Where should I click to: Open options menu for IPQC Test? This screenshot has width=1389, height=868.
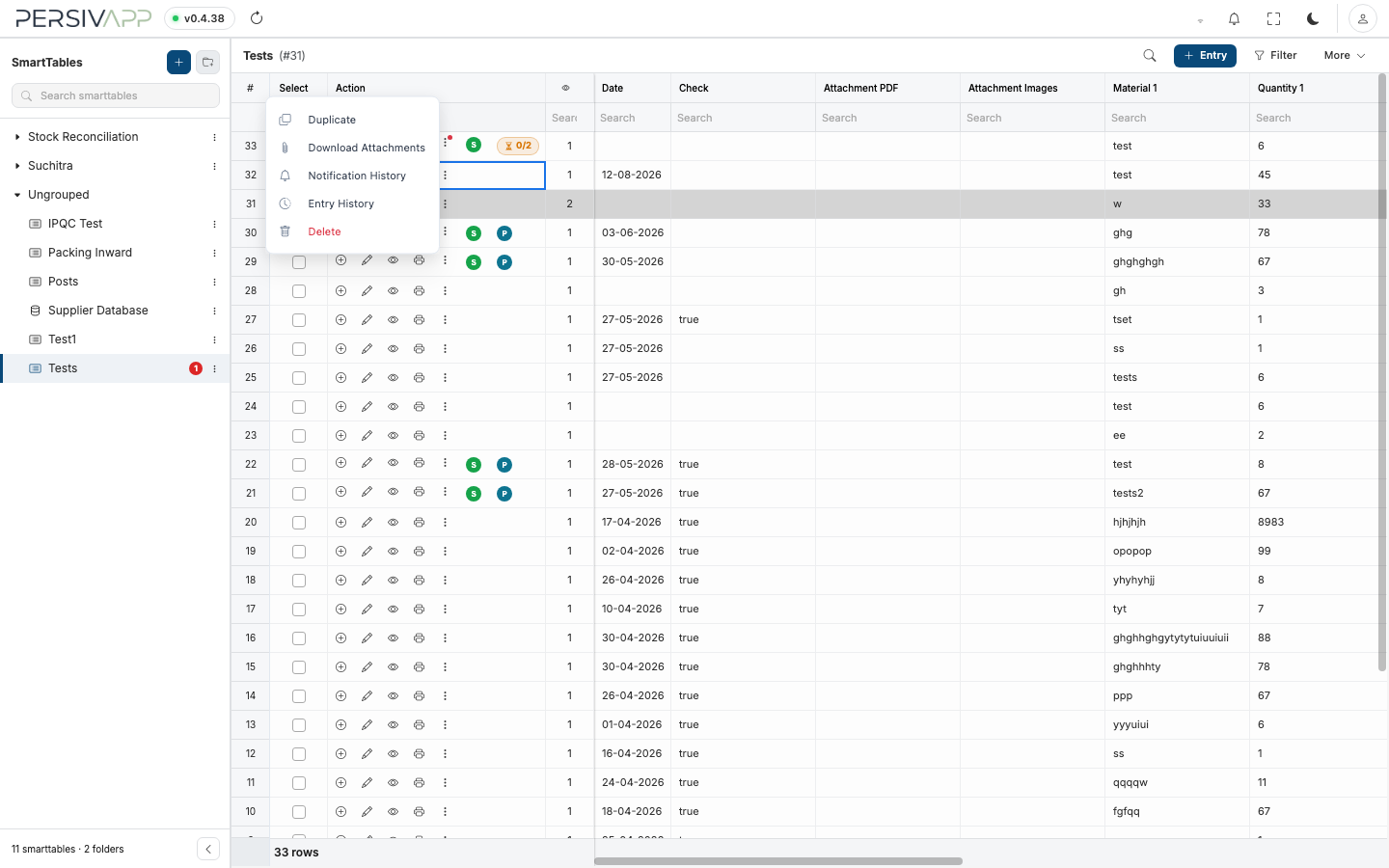[x=214, y=224]
